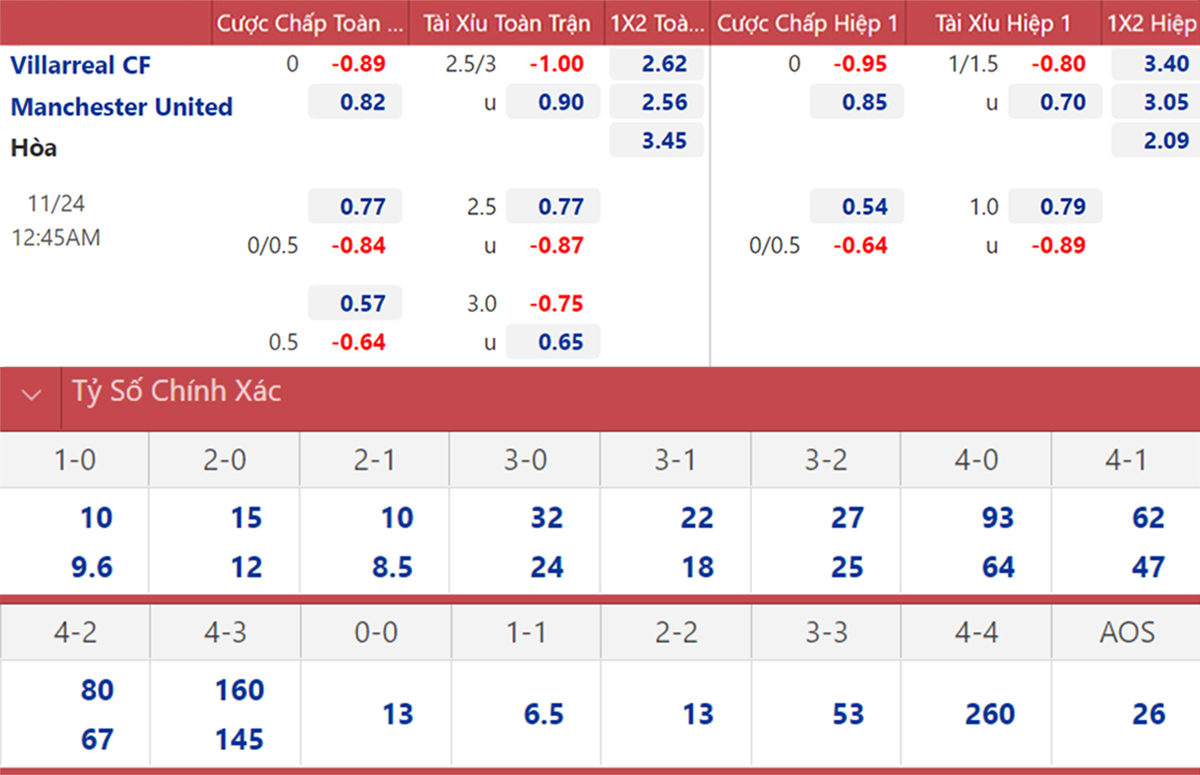Select over 3.0 odds -0.75
The width and height of the screenshot is (1200, 775).
pos(553,304)
